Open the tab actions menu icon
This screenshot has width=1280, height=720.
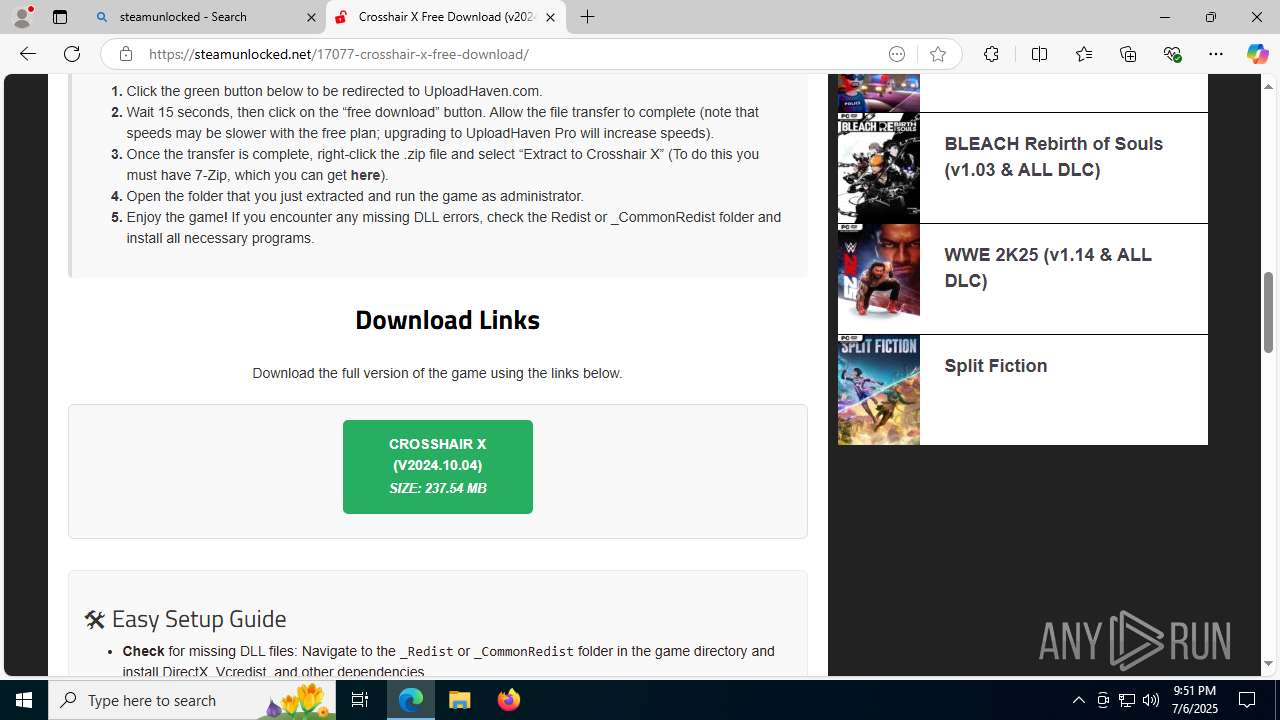[x=60, y=17]
